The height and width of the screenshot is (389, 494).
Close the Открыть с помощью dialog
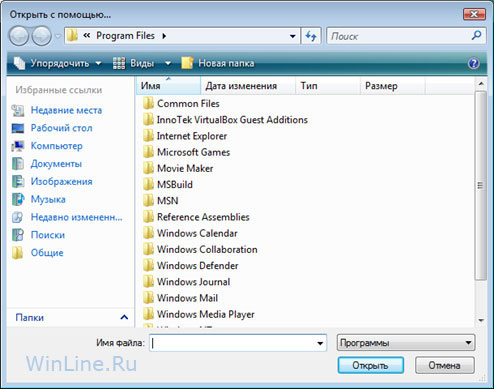tap(474, 14)
